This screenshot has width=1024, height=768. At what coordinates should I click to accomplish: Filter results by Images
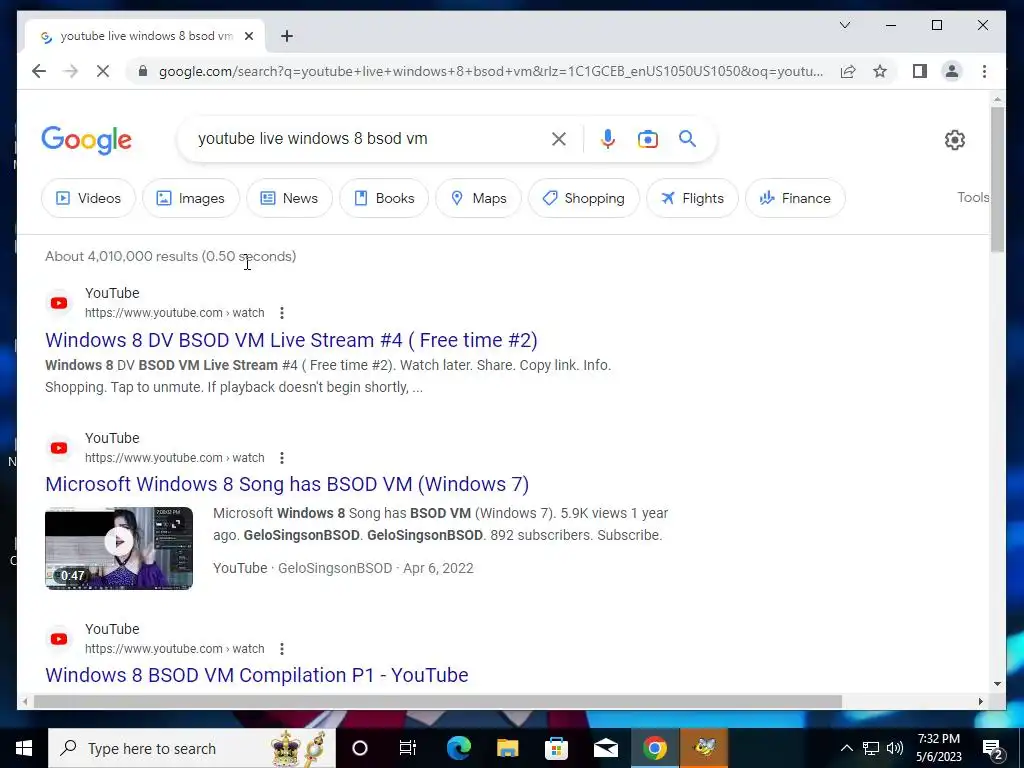pos(191,198)
